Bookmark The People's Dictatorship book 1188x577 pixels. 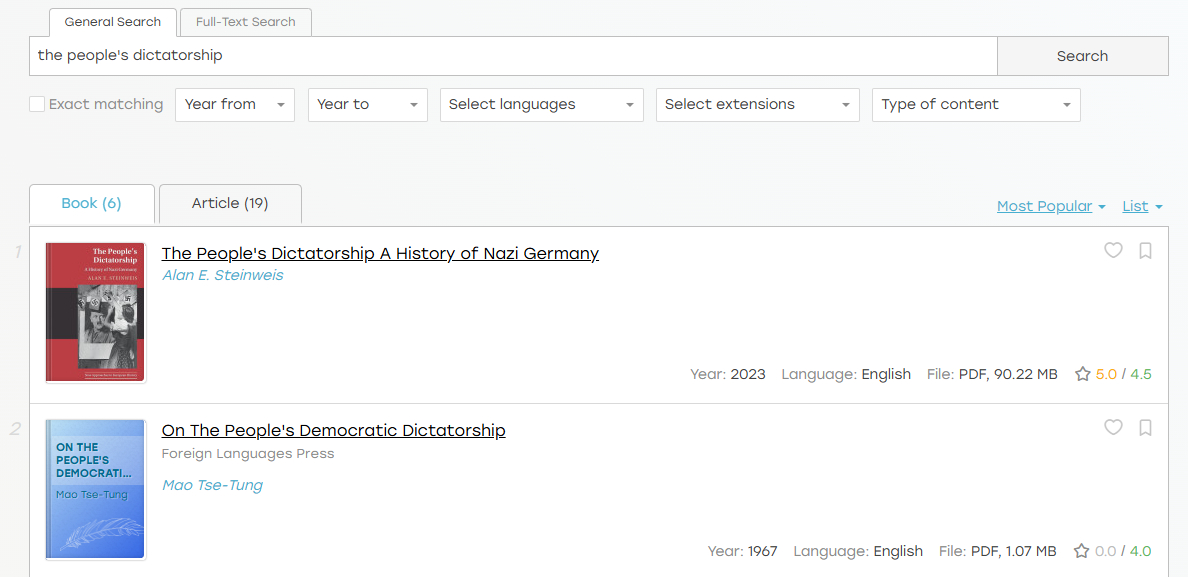point(1146,250)
